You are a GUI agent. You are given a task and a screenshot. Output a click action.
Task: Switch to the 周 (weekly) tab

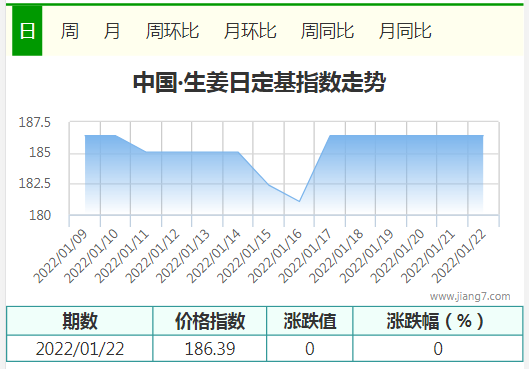[x=69, y=31]
